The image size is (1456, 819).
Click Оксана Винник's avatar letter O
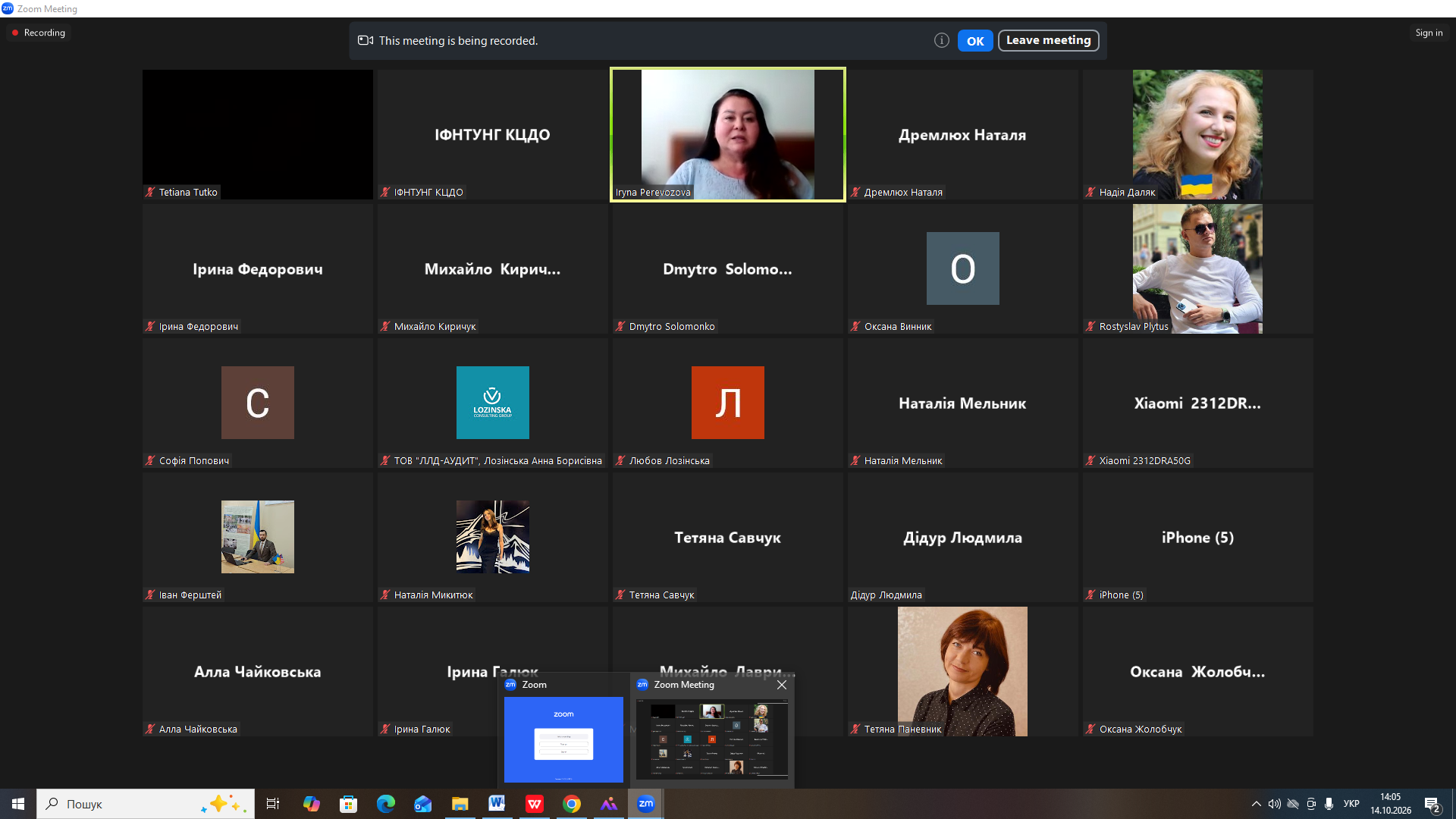(962, 268)
